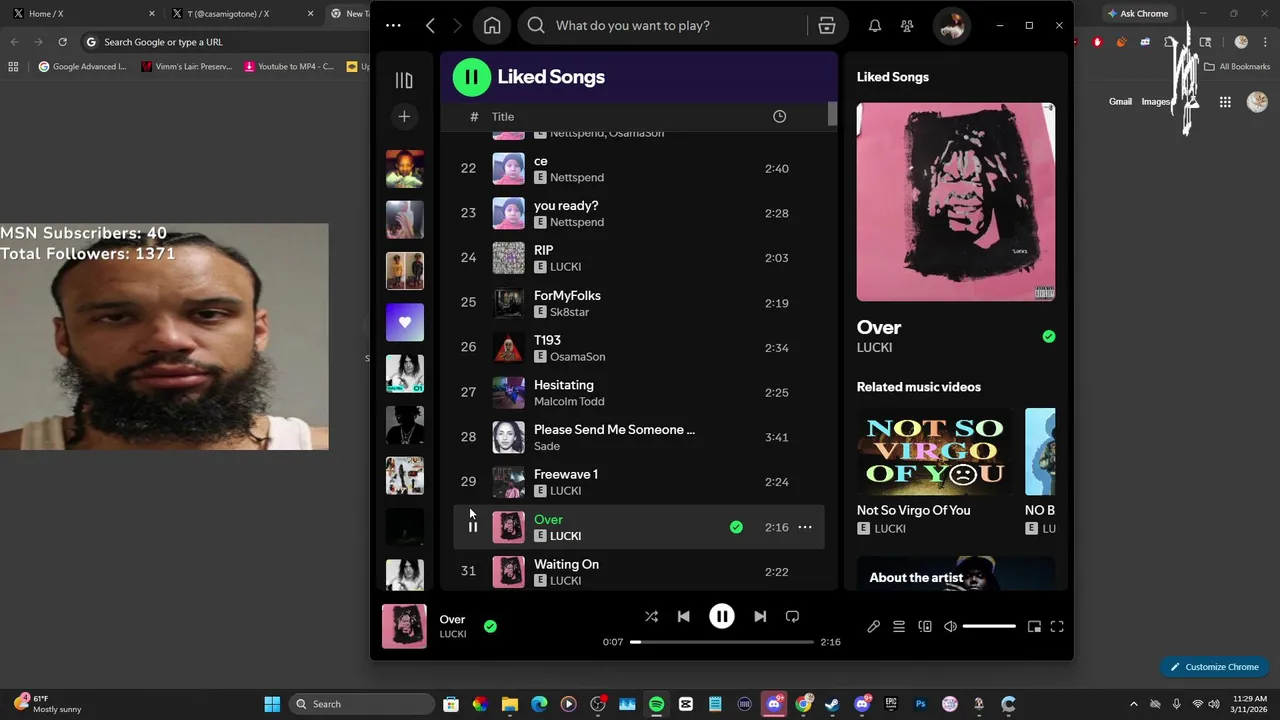Skip to the previous track

[684, 617]
